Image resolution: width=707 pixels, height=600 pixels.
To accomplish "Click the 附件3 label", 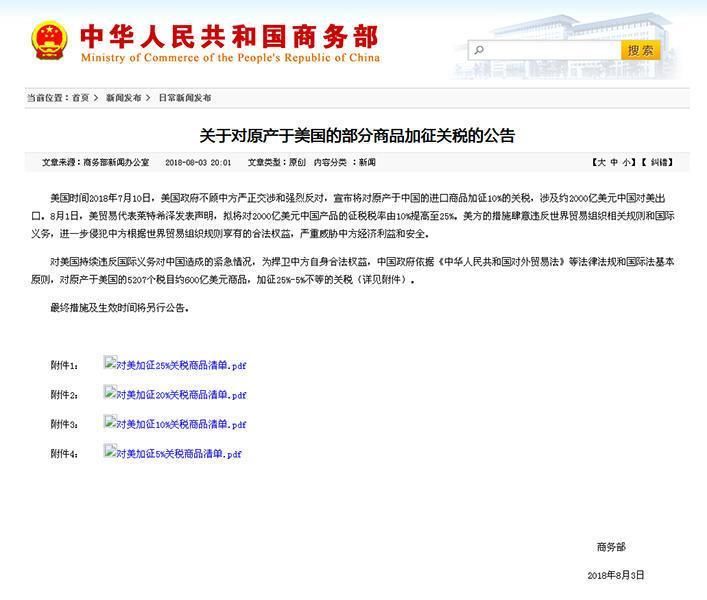I will pyautogui.click(x=64, y=424).
